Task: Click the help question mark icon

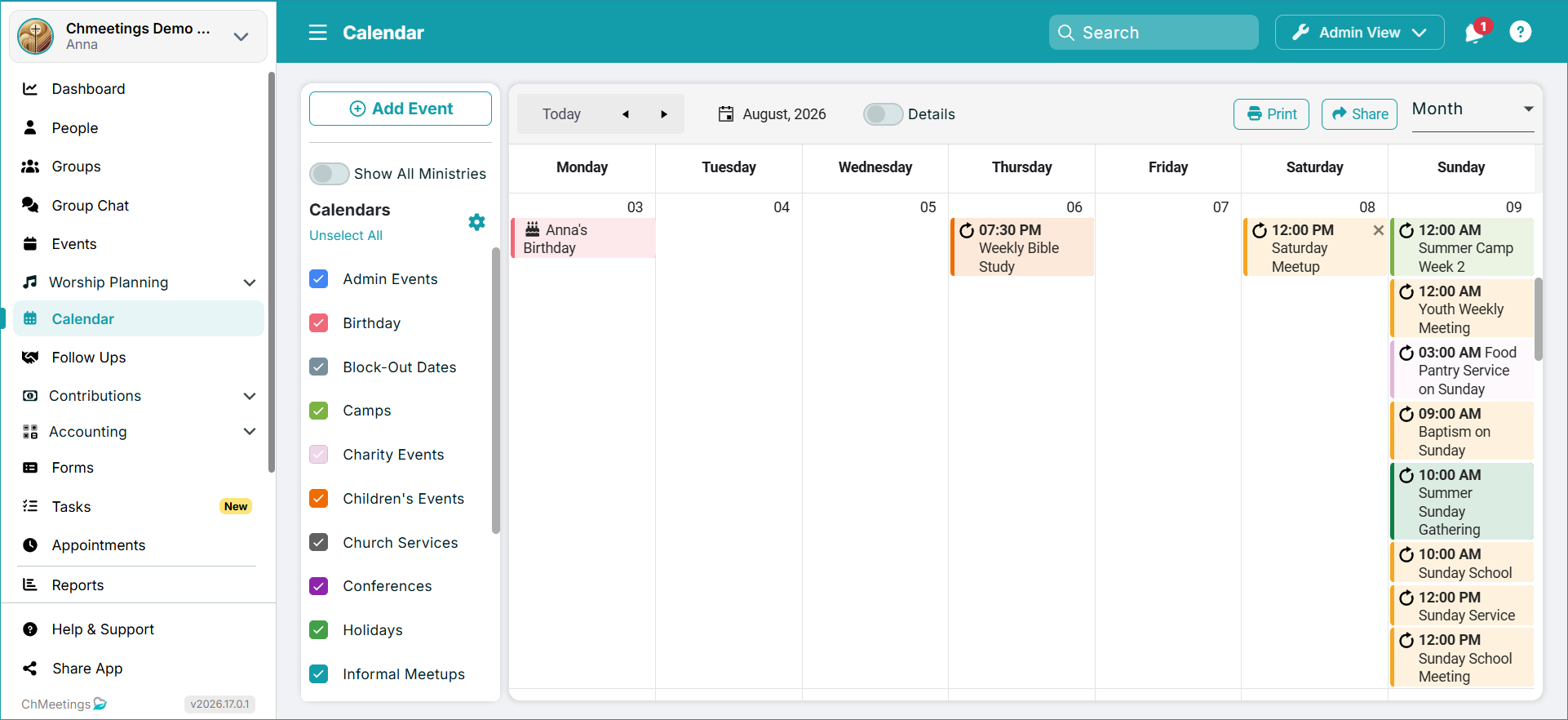Action: tap(1521, 33)
